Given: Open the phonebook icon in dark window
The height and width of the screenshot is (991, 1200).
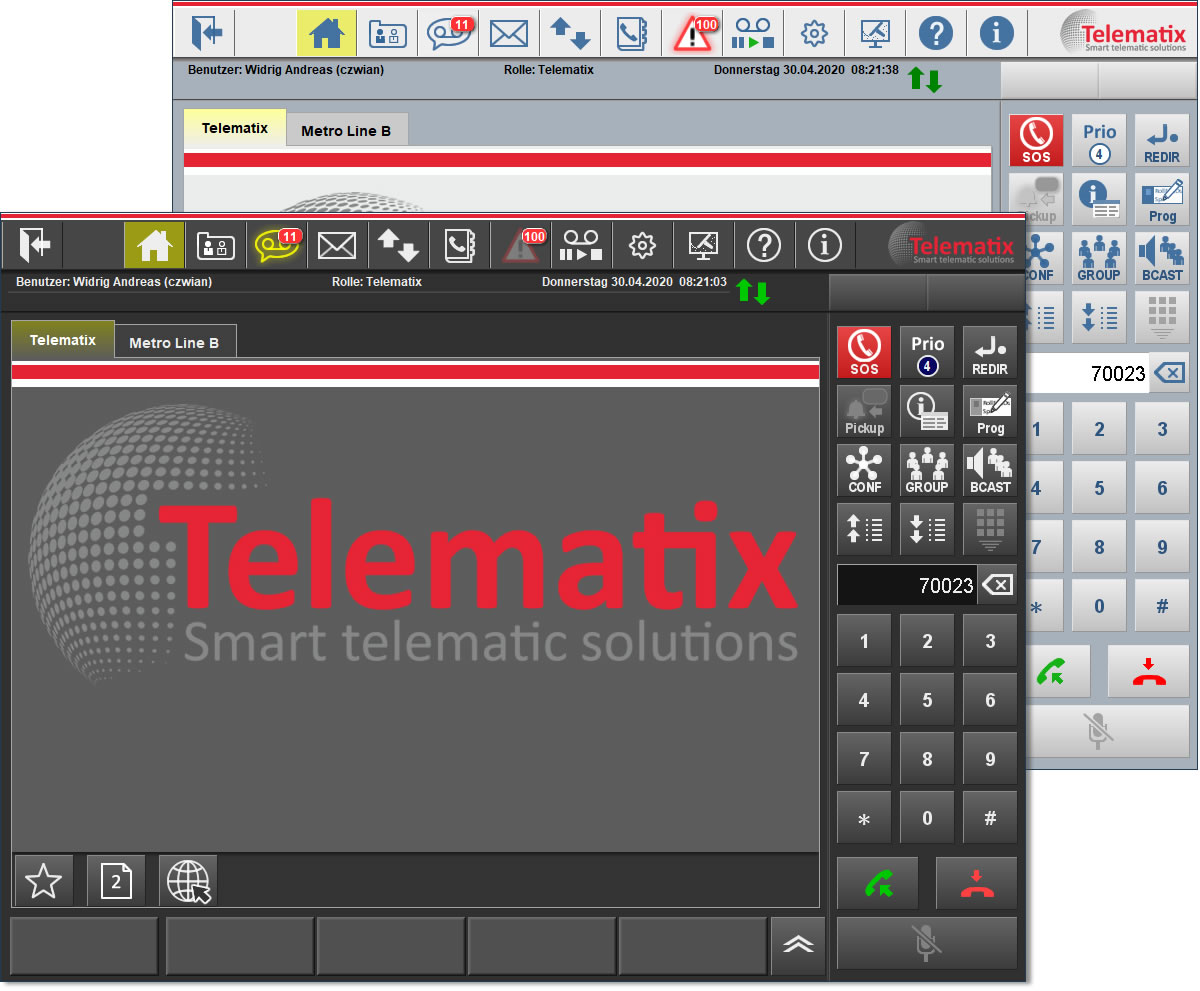Looking at the screenshot, I should [459, 244].
